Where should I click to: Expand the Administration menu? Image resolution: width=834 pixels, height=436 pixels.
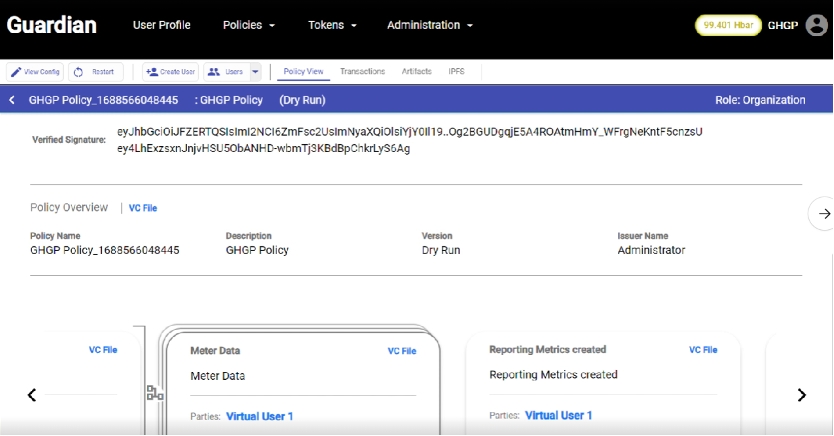pos(430,25)
